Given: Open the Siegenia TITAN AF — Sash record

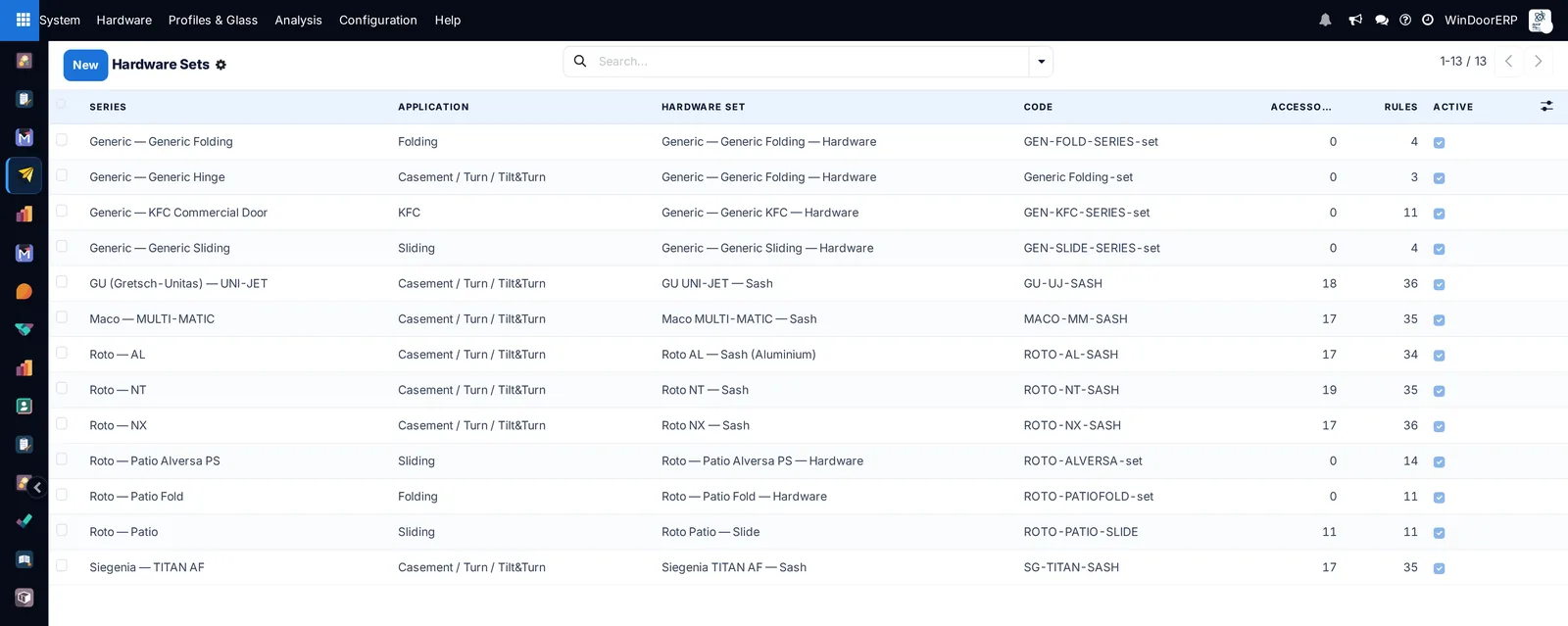Looking at the screenshot, I should pyautogui.click(x=734, y=567).
